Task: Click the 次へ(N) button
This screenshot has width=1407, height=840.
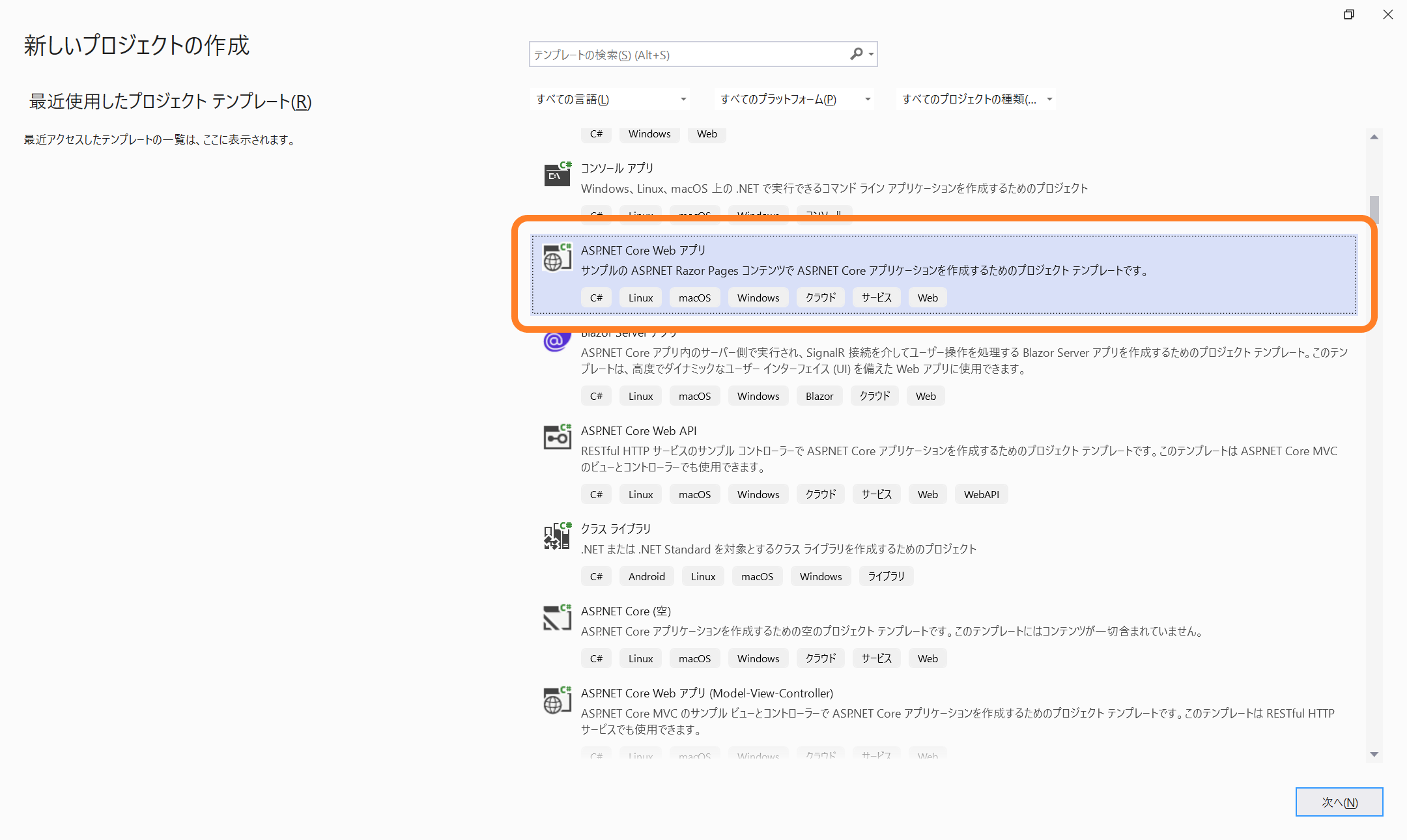Action: click(x=1339, y=802)
